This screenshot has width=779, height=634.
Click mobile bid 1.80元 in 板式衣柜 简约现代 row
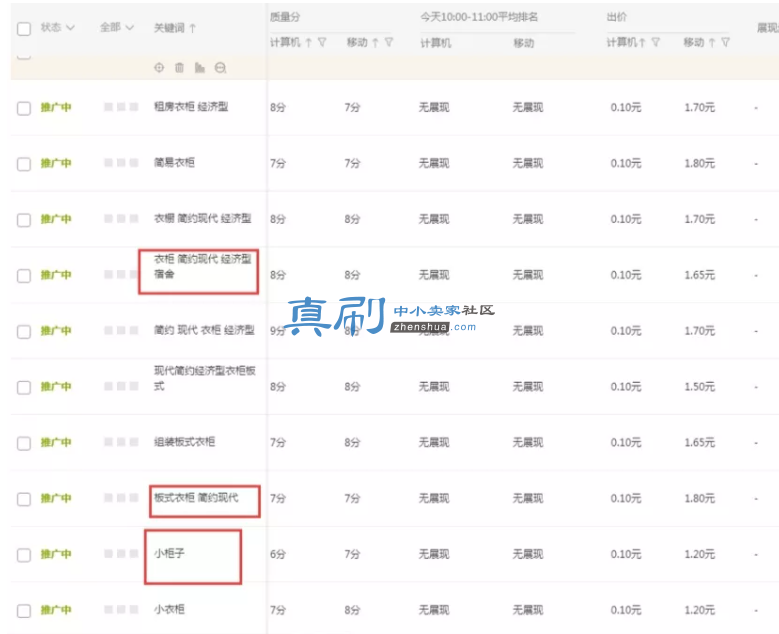coord(700,498)
